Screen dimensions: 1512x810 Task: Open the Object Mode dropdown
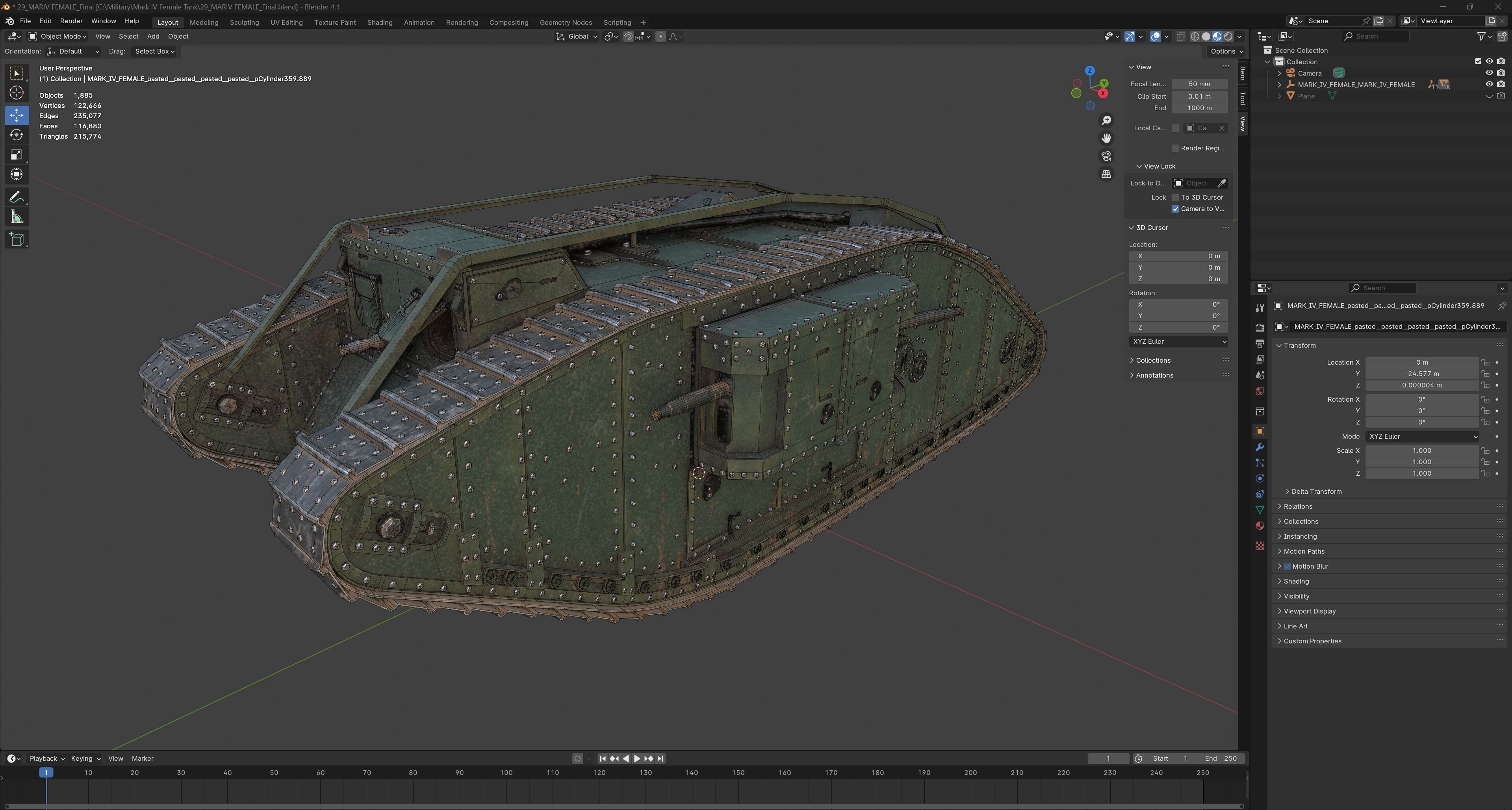[x=58, y=36]
